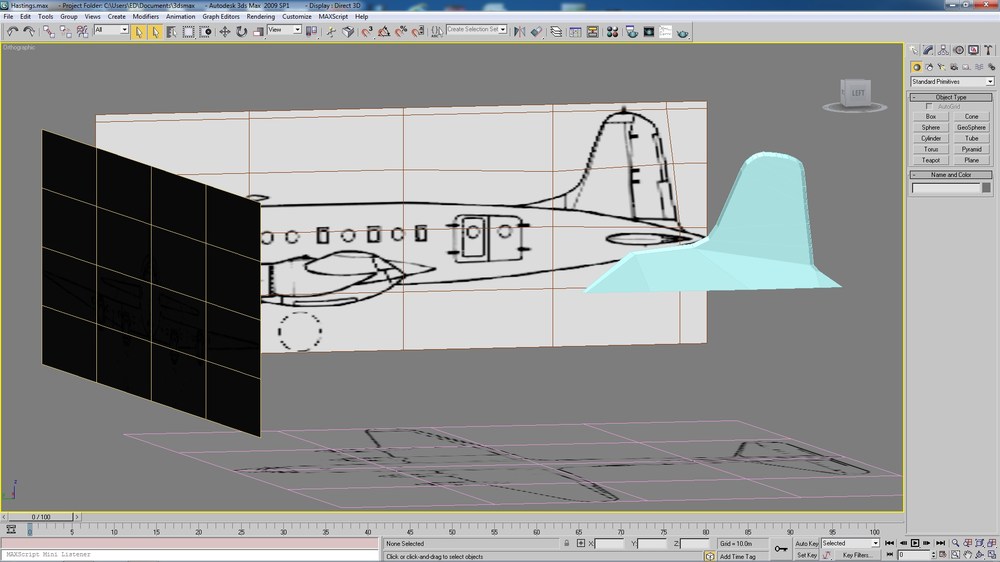Click the Play Animation button
Viewport: 1000px width, 562px height.
pyautogui.click(x=915, y=543)
